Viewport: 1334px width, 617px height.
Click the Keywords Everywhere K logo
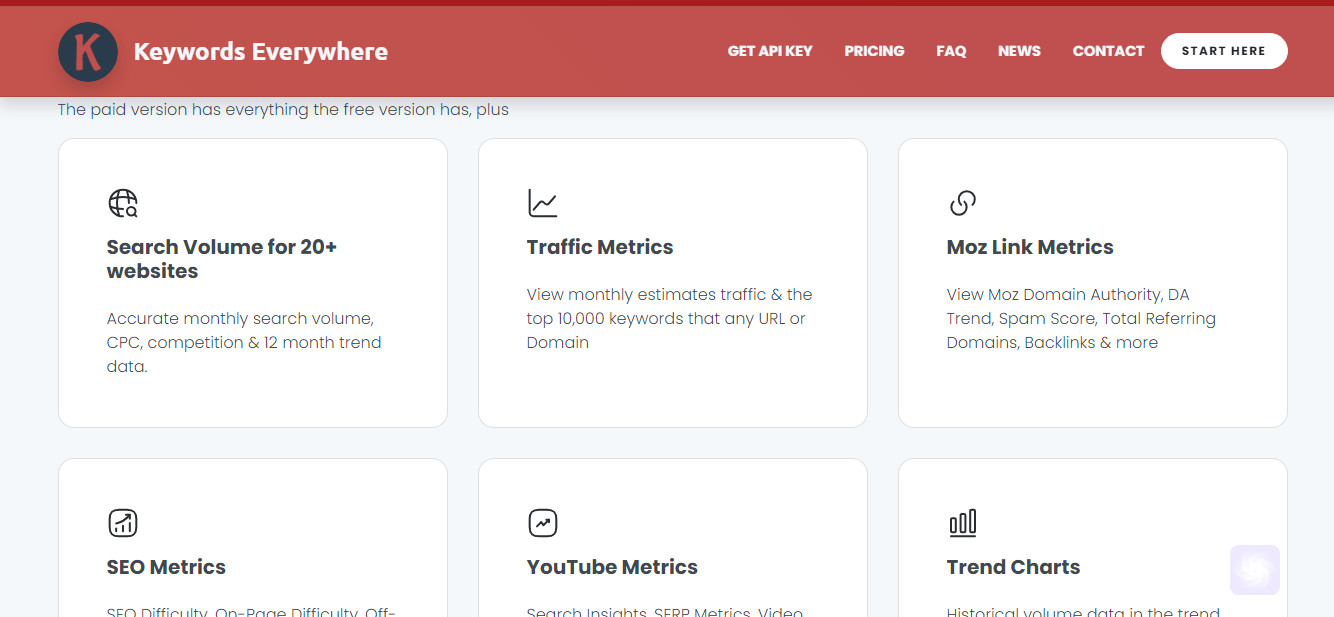coord(88,51)
